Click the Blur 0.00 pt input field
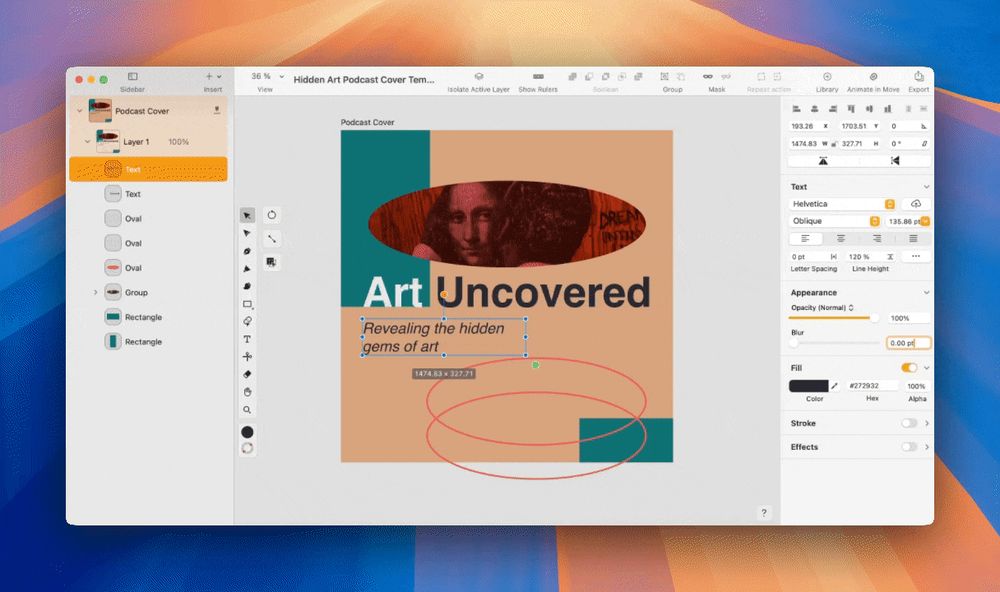The width and height of the screenshot is (1000, 592). coord(908,343)
